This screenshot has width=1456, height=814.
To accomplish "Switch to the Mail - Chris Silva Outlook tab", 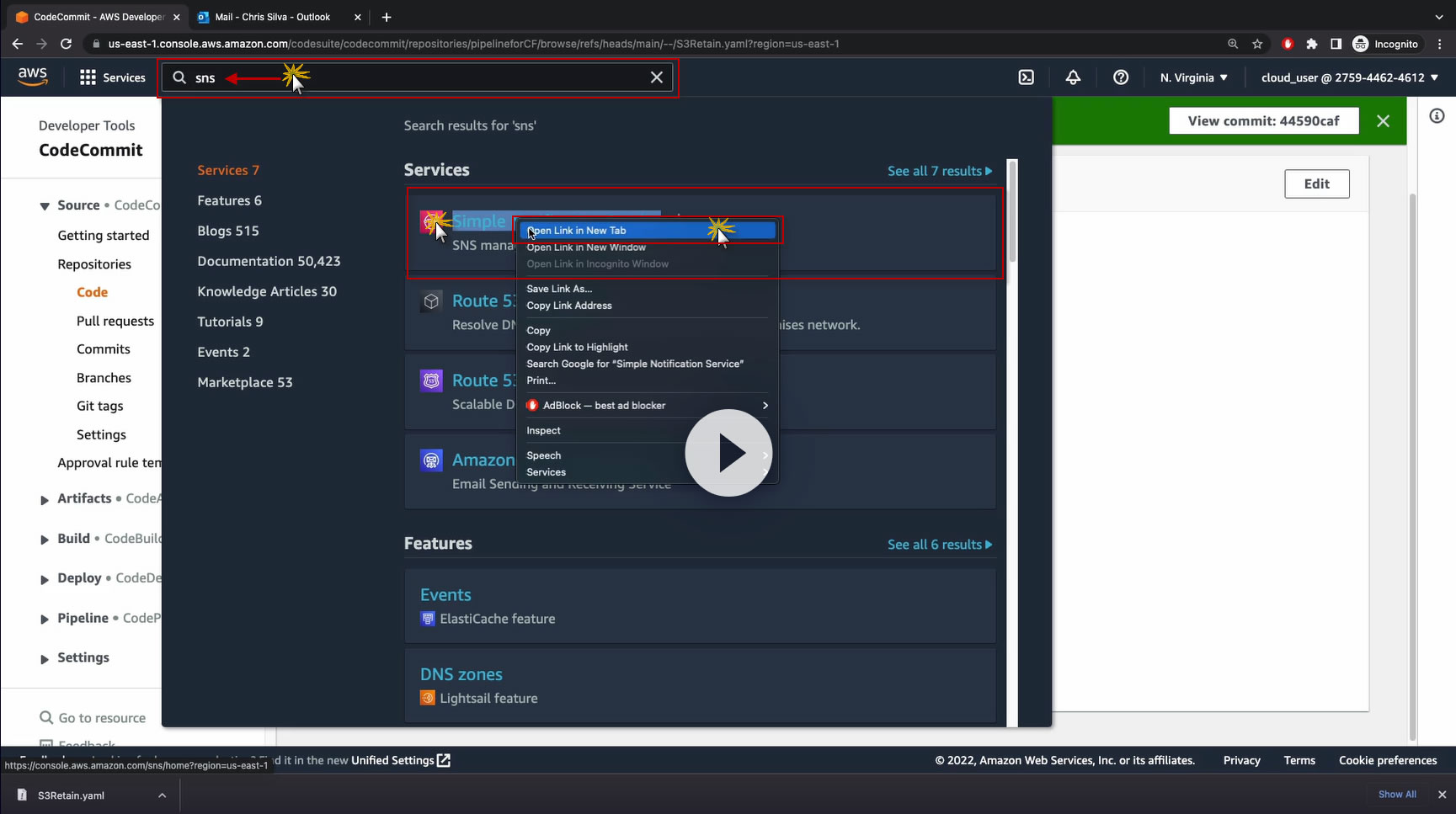I will pyautogui.click(x=280, y=17).
